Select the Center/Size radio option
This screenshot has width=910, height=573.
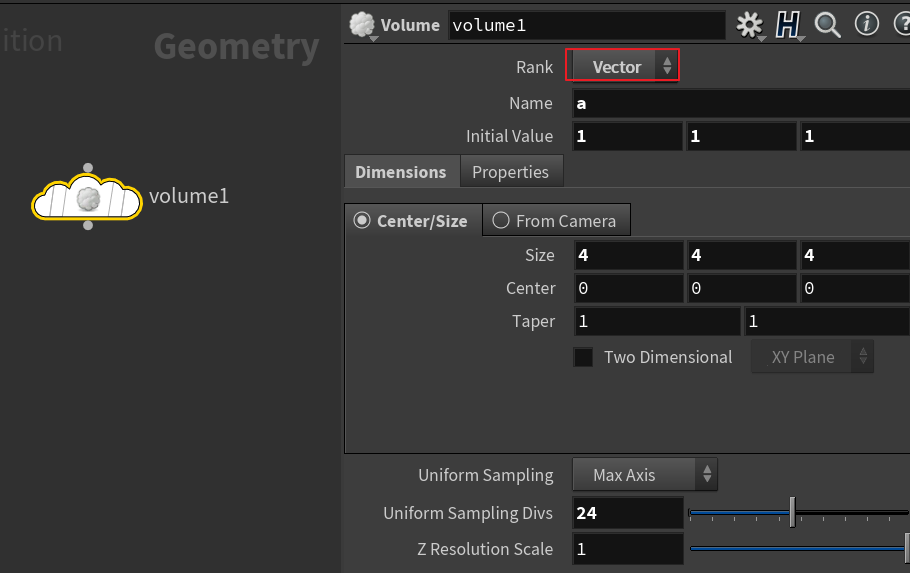click(x=413, y=221)
